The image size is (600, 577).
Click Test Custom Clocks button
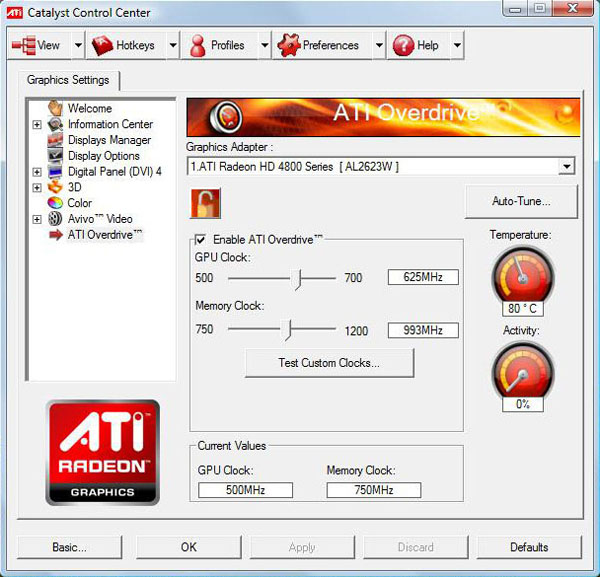pyautogui.click(x=329, y=363)
